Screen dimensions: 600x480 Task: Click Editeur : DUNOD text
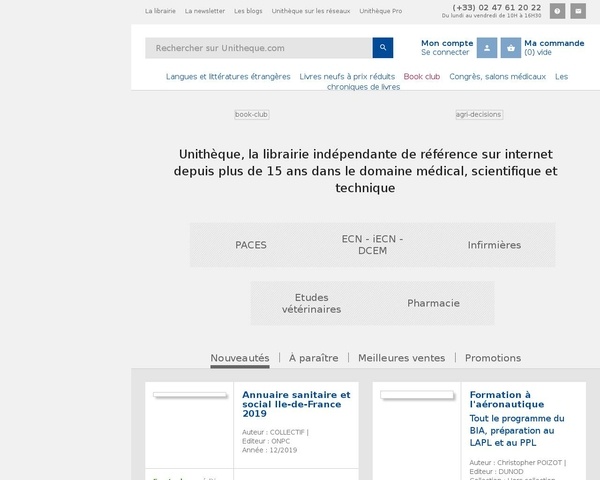click(496, 472)
